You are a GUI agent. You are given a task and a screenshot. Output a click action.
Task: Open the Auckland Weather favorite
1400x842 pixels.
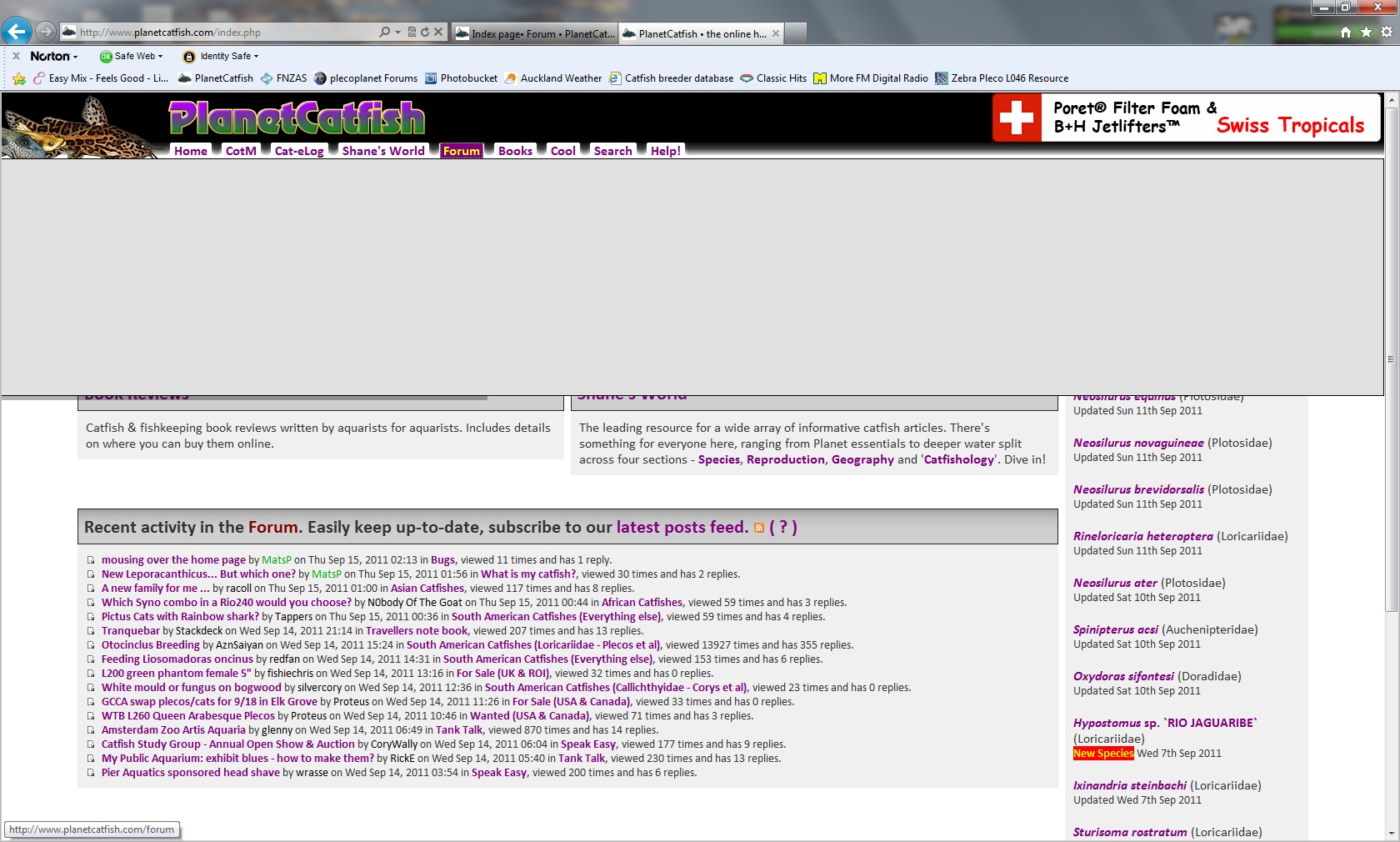(553, 78)
